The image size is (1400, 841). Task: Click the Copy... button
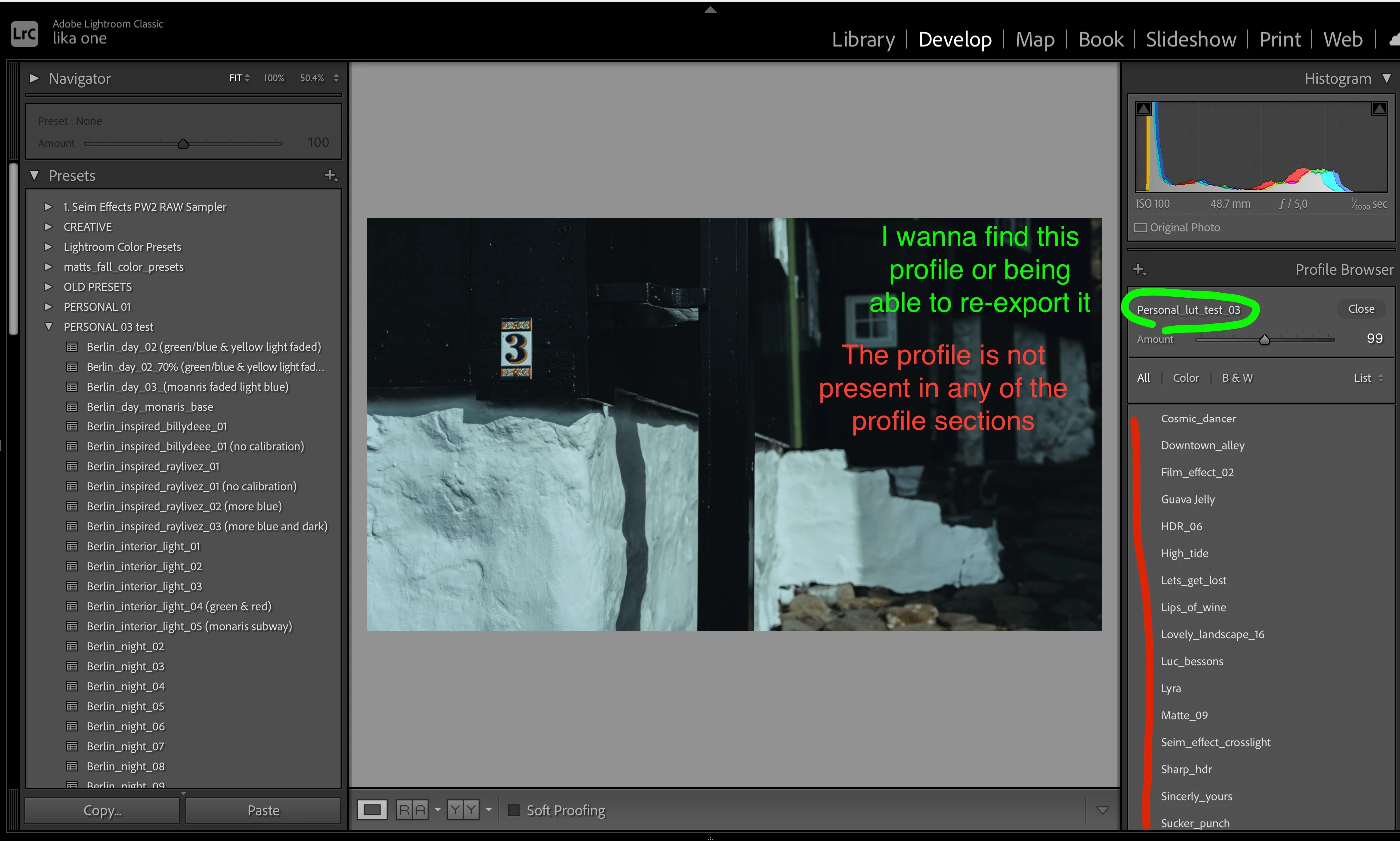102,810
